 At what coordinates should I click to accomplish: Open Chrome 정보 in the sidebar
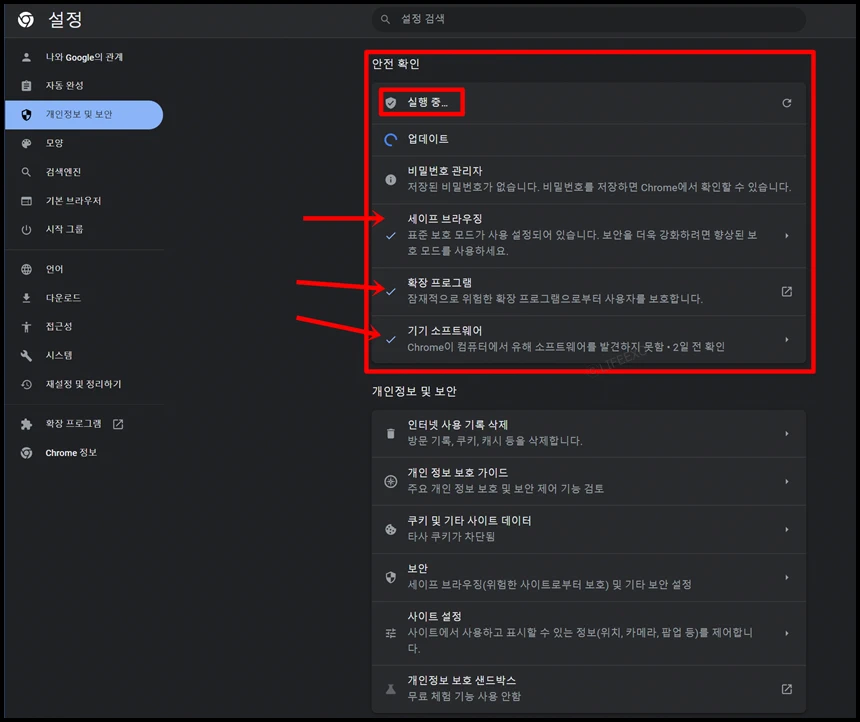coord(84,453)
